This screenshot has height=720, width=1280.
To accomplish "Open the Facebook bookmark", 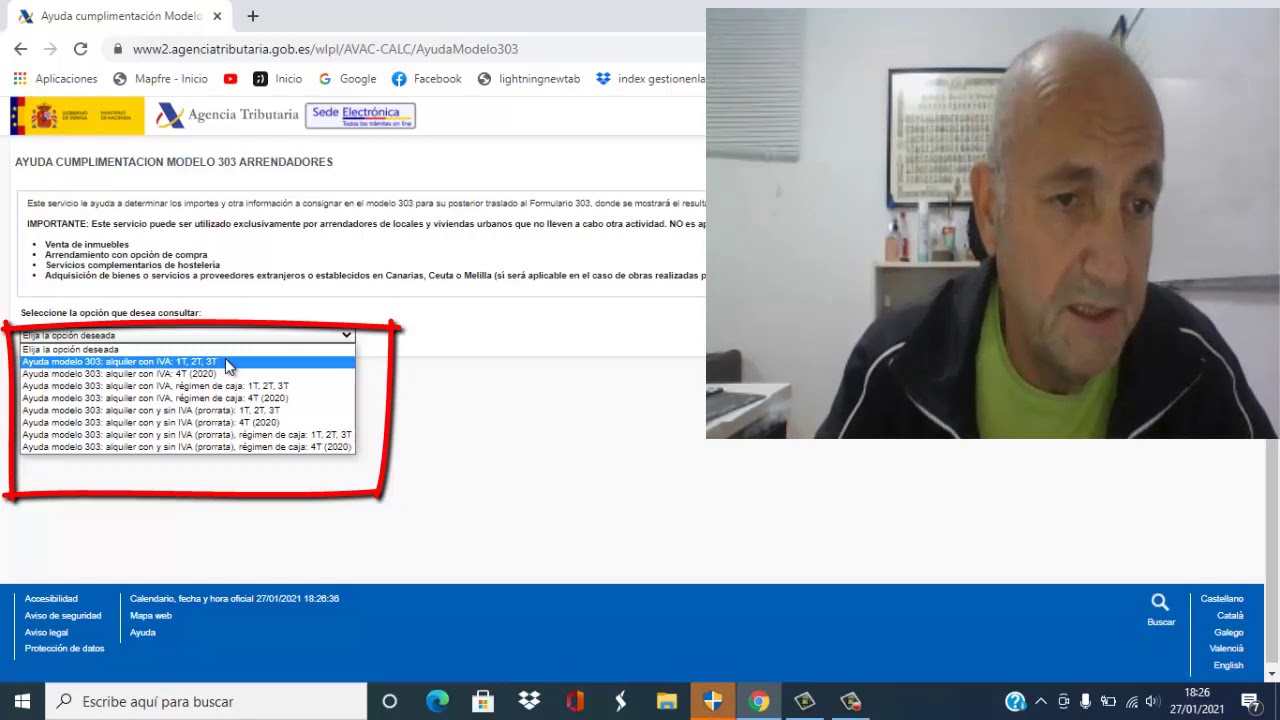I will point(428,79).
